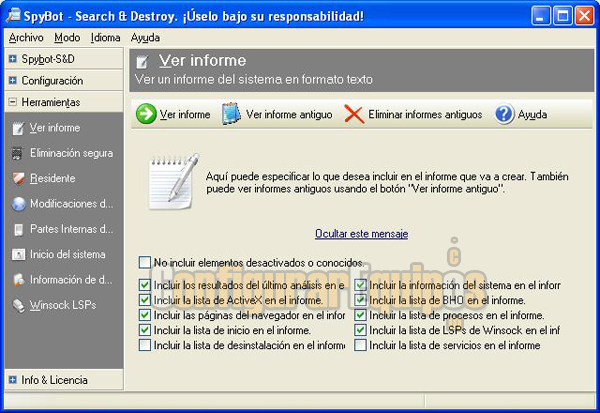The width and height of the screenshot is (600, 413).
Task: Open the Modo menu
Action: click(x=67, y=38)
